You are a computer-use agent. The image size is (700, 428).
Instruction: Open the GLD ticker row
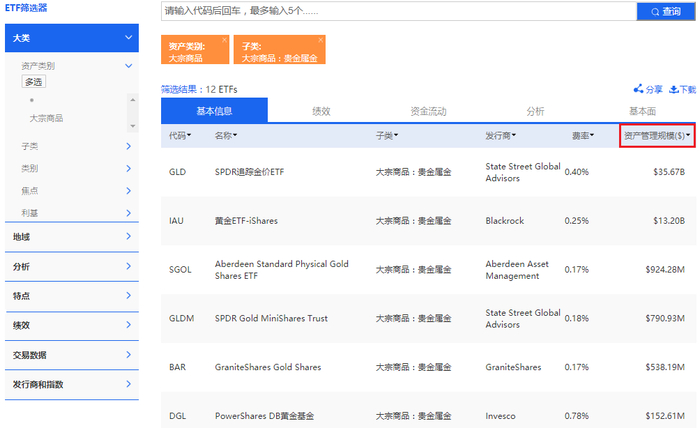click(x=177, y=172)
